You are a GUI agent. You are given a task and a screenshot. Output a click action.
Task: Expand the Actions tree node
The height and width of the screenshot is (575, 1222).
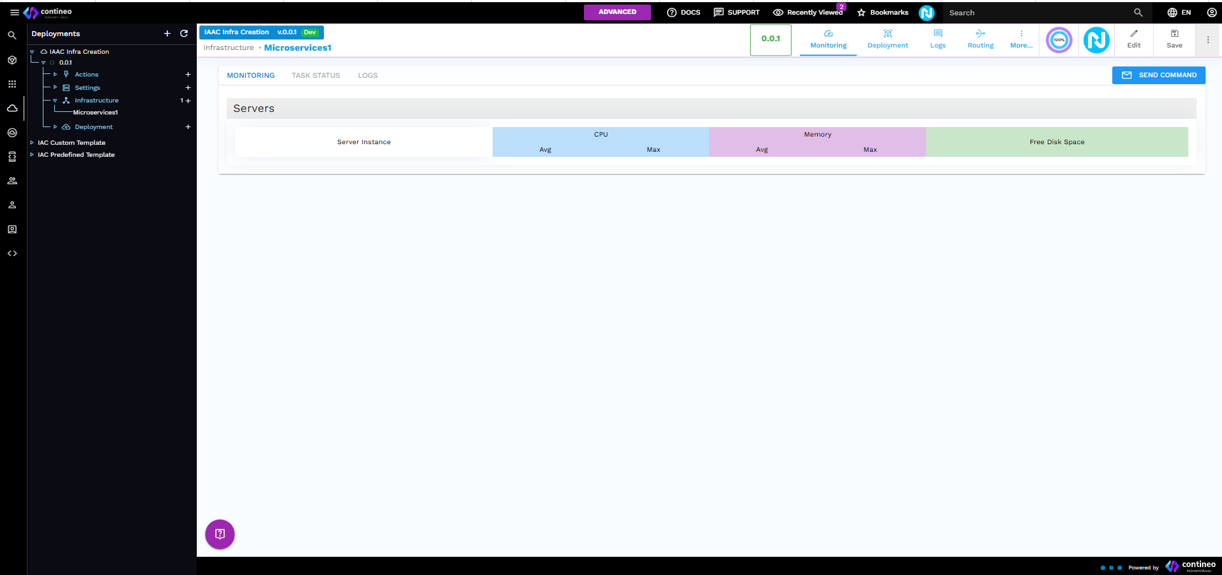pyautogui.click(x=56, y=74)
